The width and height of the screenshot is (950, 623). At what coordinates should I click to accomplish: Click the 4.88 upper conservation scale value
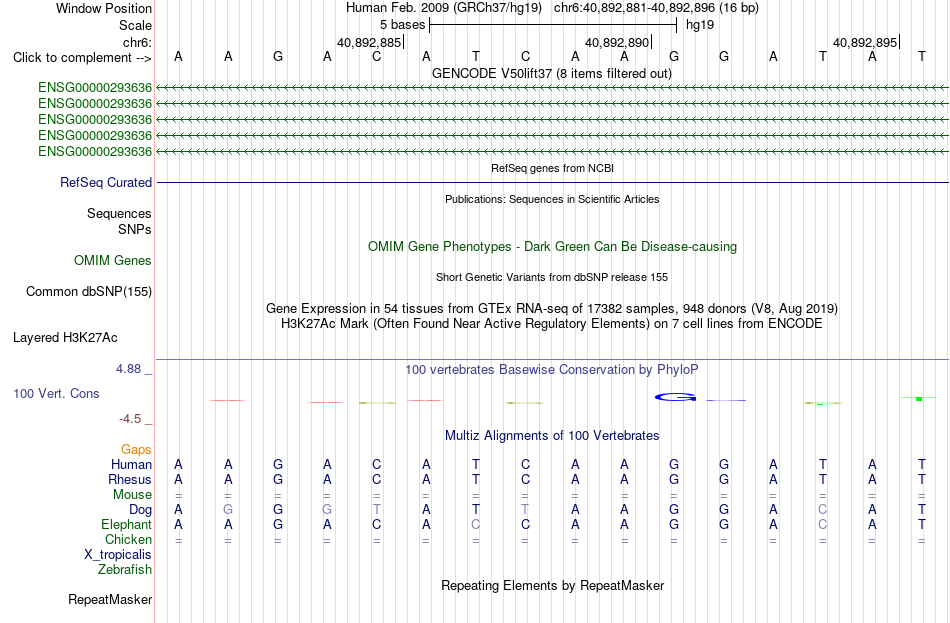(128, 368)
